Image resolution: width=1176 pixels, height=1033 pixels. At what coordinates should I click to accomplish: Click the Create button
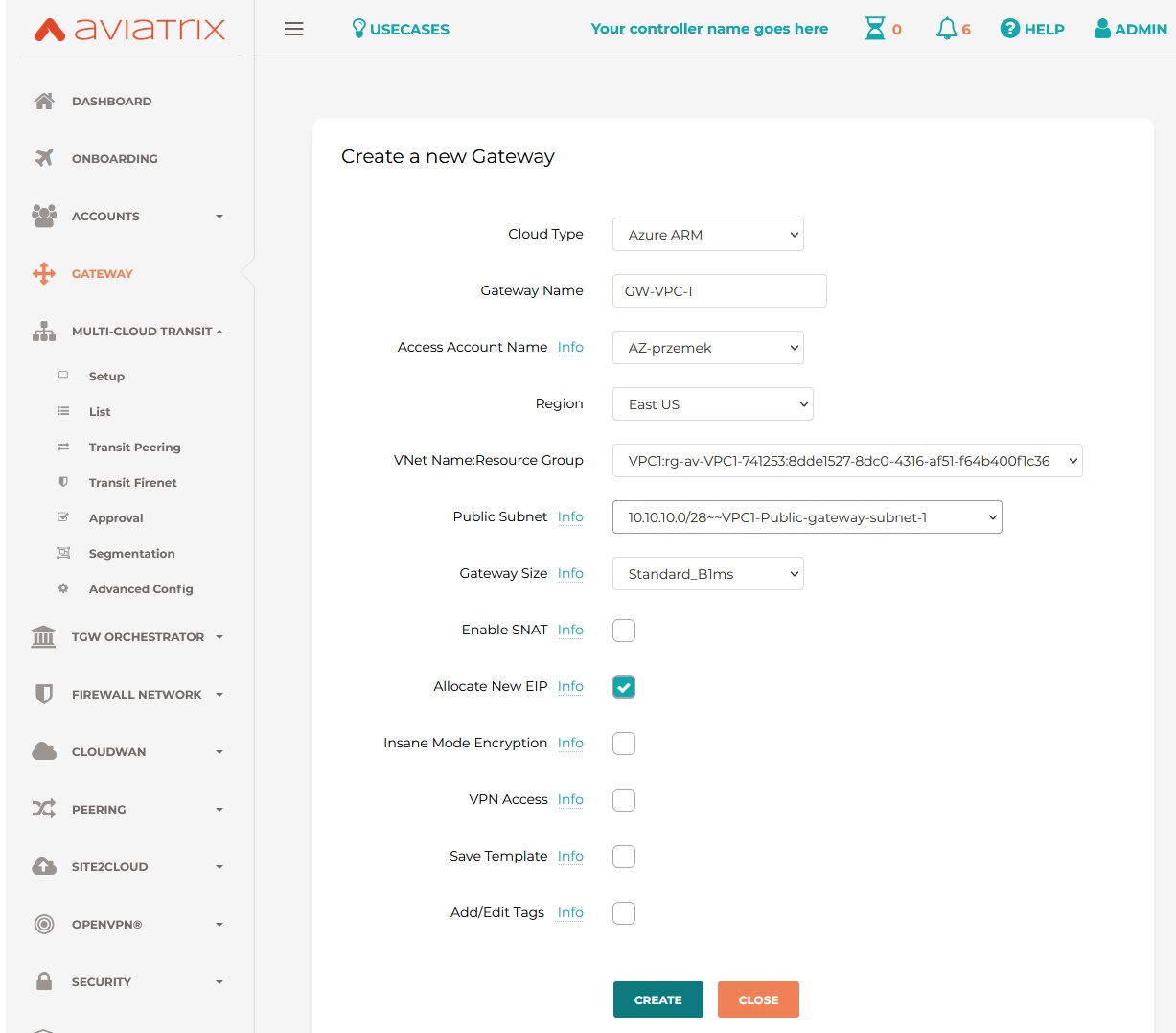(x=658, y=999)
